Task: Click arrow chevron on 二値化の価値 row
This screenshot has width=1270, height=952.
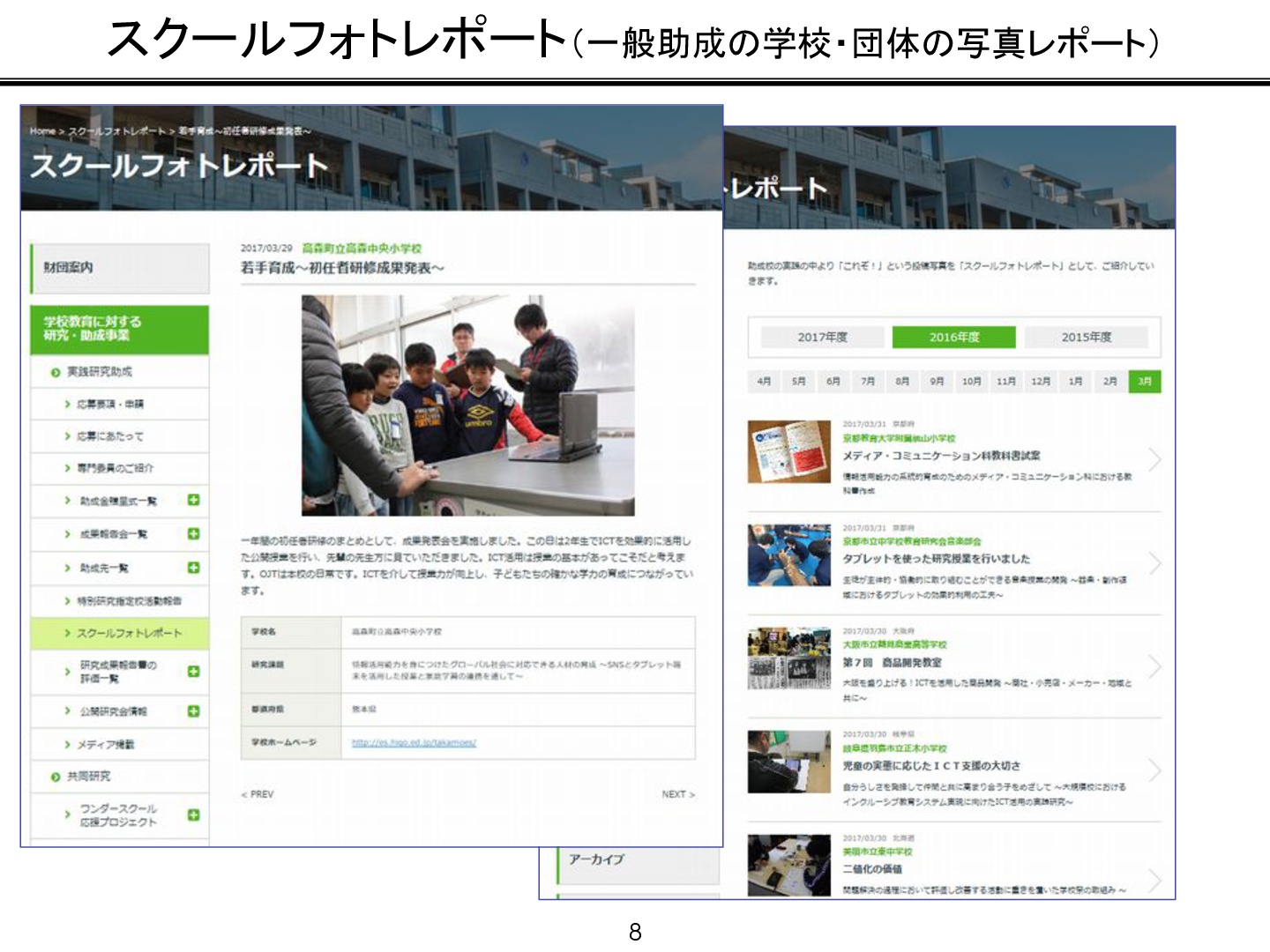Action: pos(1154,880)
